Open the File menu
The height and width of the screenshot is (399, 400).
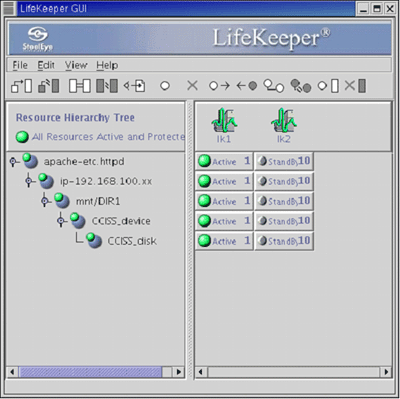(20, 65)
